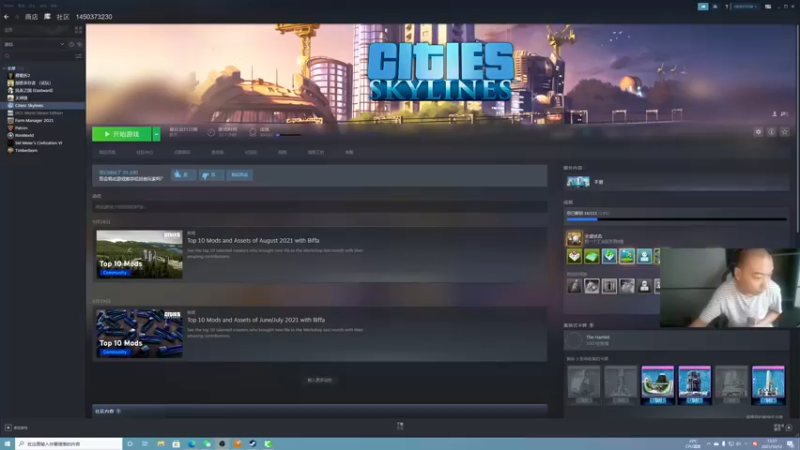Open game settings gear icon
800x450 pixels.
[758, 132]
